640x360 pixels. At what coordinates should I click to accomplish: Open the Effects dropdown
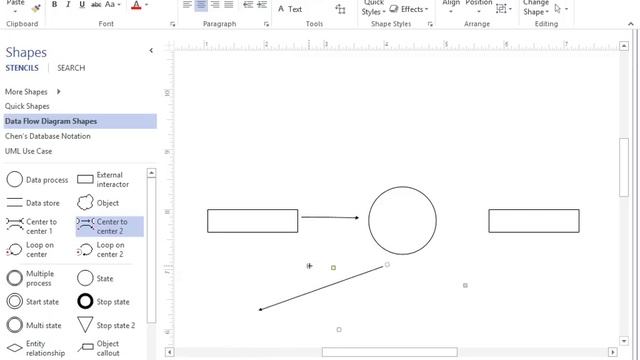[409, 9]
